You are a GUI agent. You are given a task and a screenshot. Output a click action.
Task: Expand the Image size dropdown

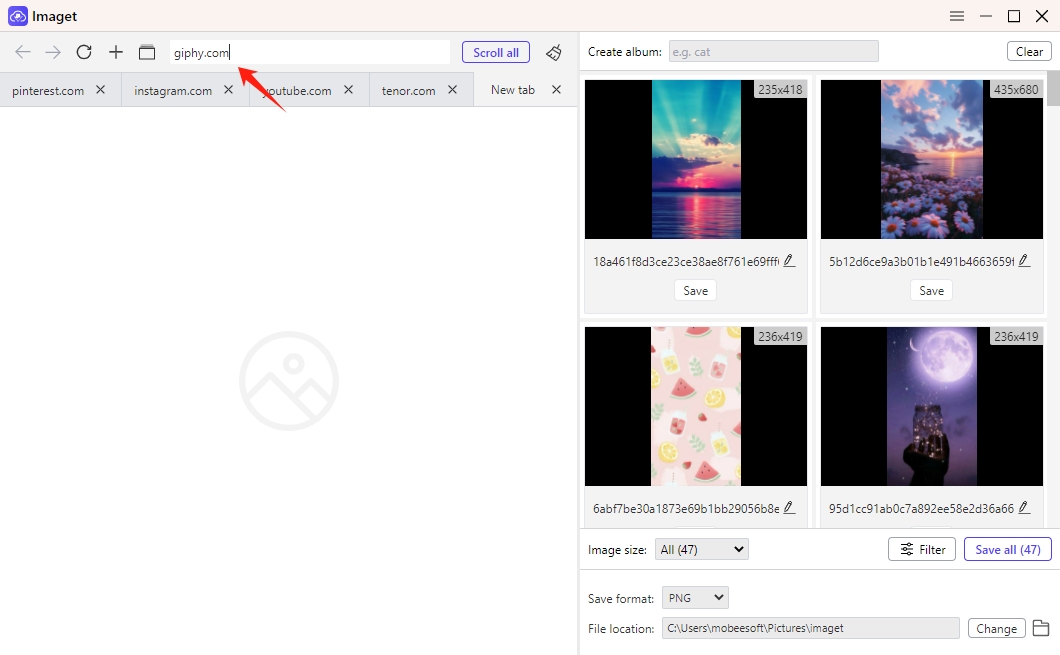pos(702,550)
